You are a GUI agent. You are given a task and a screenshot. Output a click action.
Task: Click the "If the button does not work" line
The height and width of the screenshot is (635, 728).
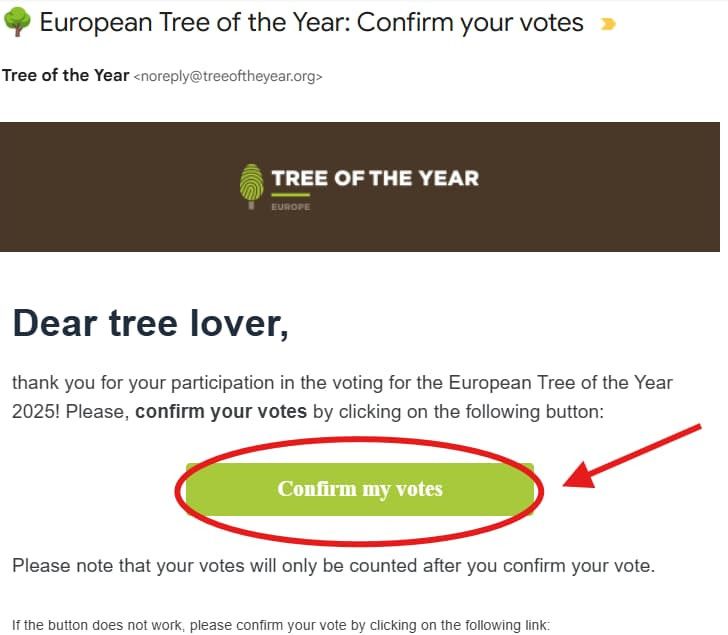point(281,625)
